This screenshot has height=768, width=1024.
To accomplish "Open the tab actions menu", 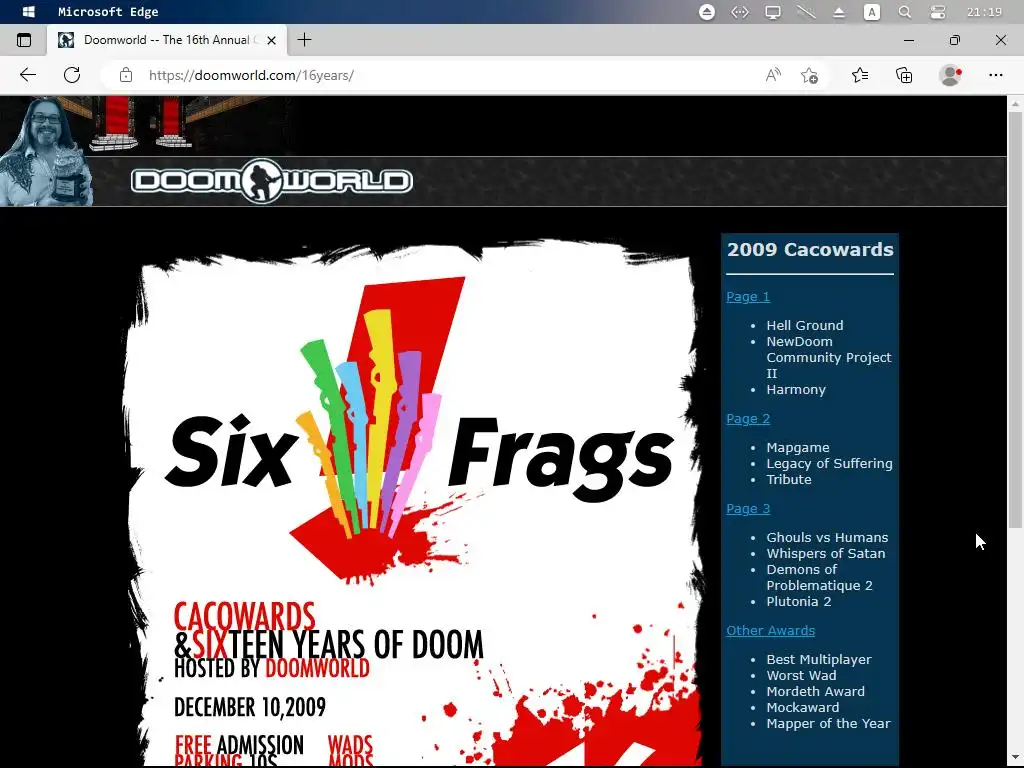I will (24, 40).
